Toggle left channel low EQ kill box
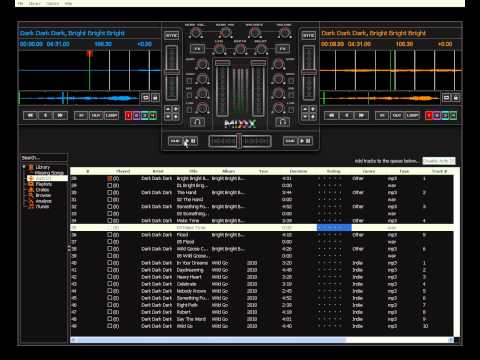 (x=189, y=109)
